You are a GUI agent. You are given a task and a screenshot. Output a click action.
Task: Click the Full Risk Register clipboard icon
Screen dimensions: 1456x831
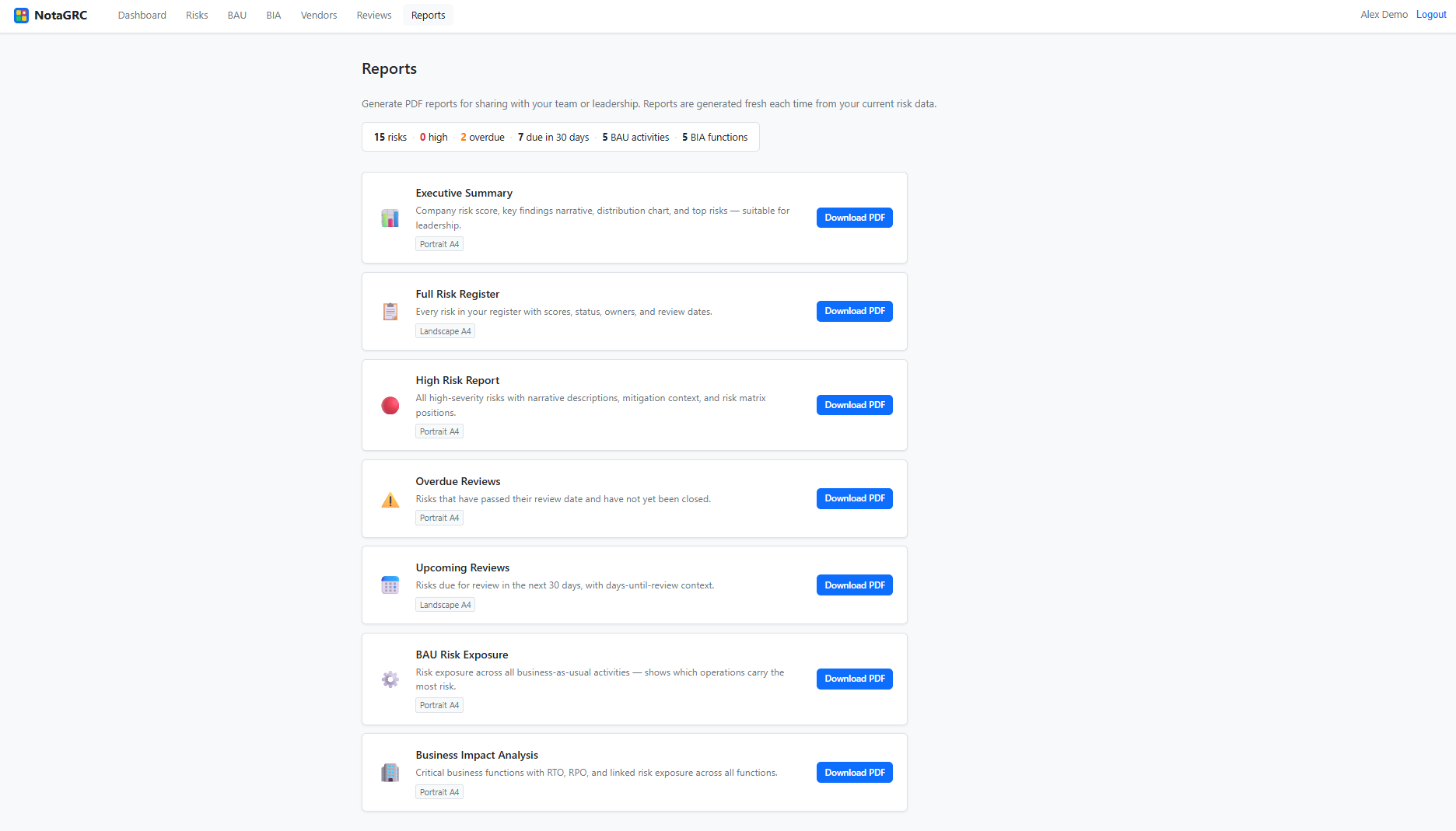(390, 311)
